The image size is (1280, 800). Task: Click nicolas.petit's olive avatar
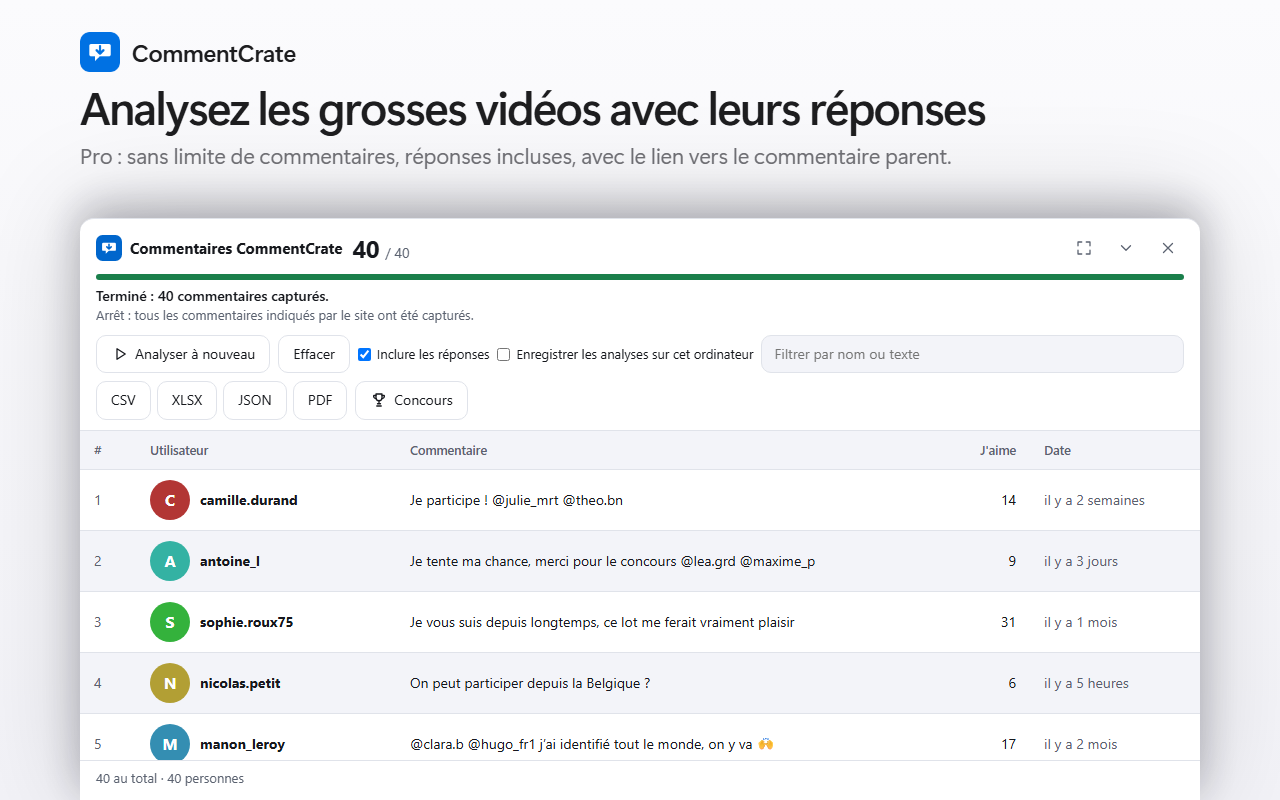click(170, 683)
